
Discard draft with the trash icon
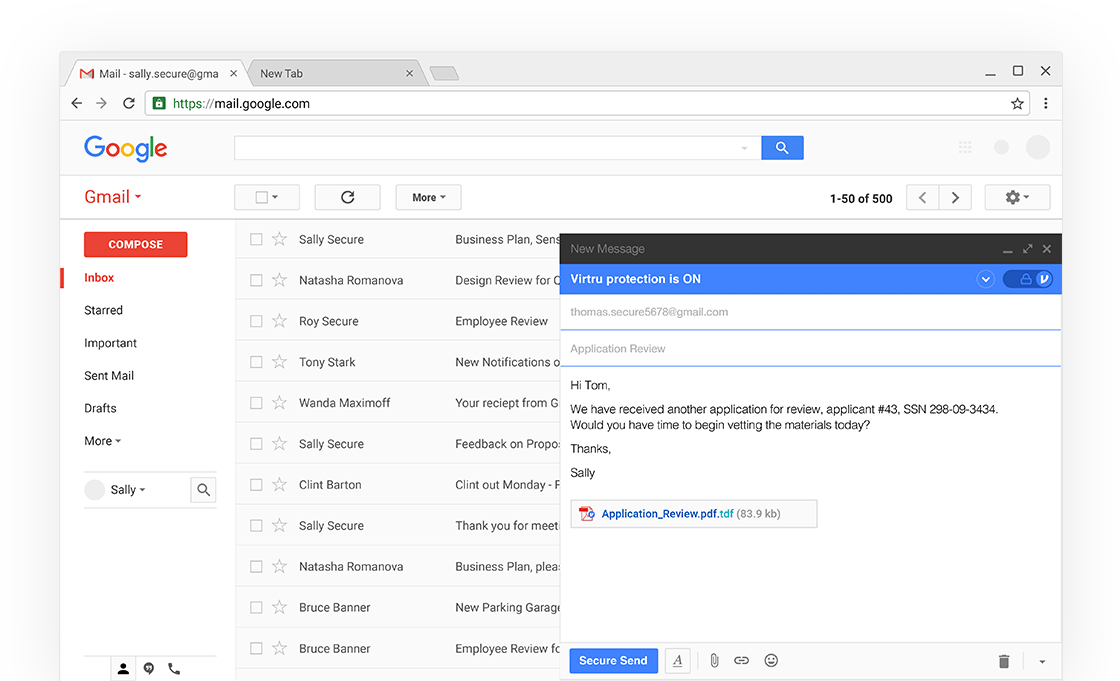(1004, 661)
